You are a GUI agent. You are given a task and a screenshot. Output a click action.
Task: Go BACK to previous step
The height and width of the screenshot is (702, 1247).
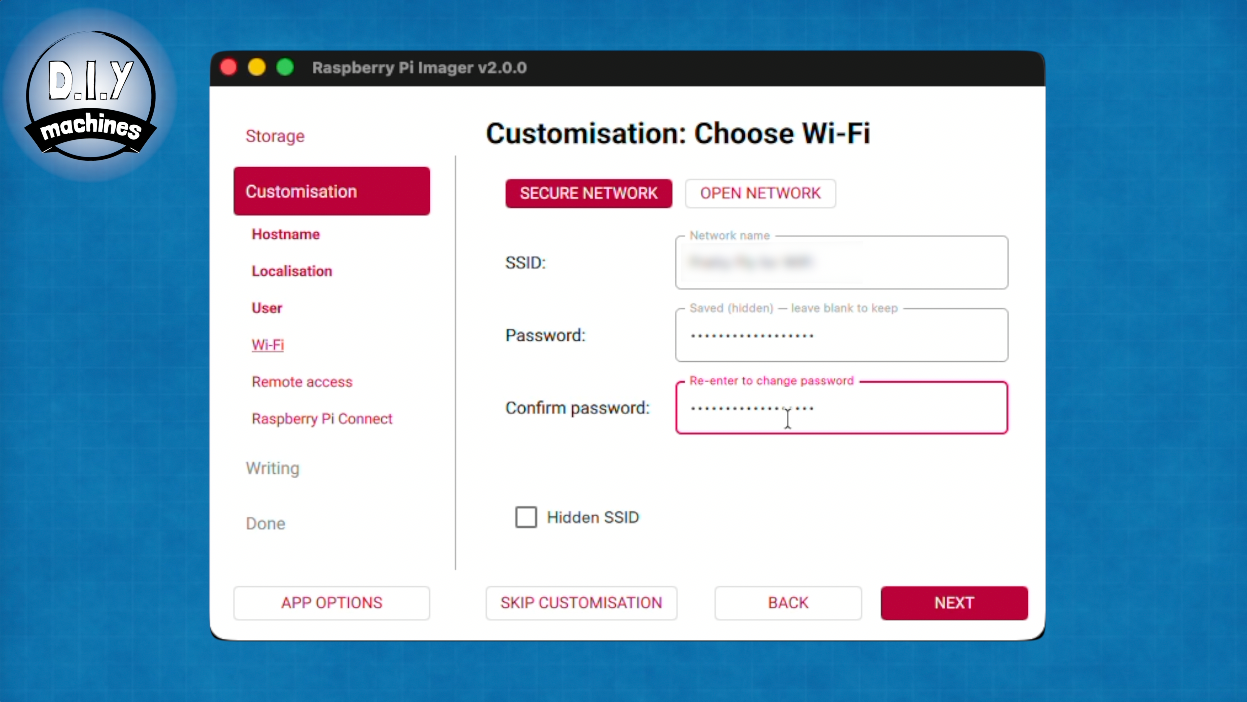point(788,603)
